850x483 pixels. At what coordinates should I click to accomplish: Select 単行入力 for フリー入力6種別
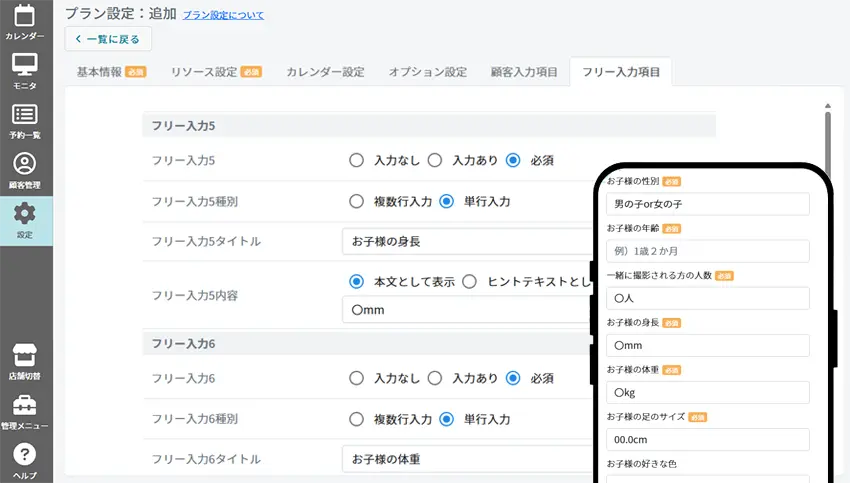click(447, 420)
